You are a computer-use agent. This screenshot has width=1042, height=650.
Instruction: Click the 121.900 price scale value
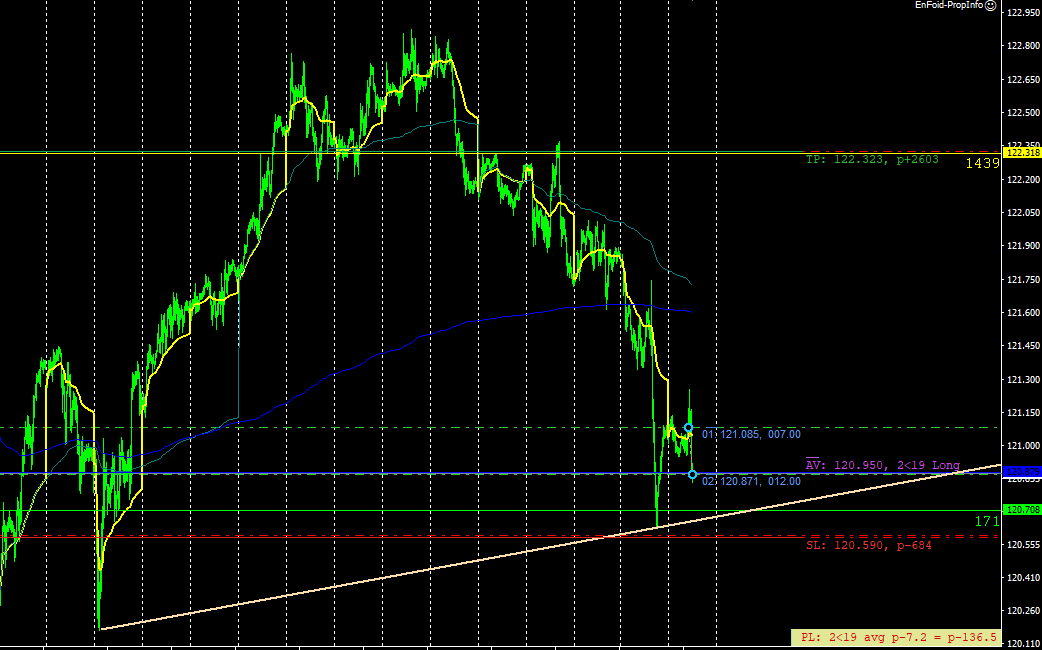pyautogui.click(x=1024, y=246)
